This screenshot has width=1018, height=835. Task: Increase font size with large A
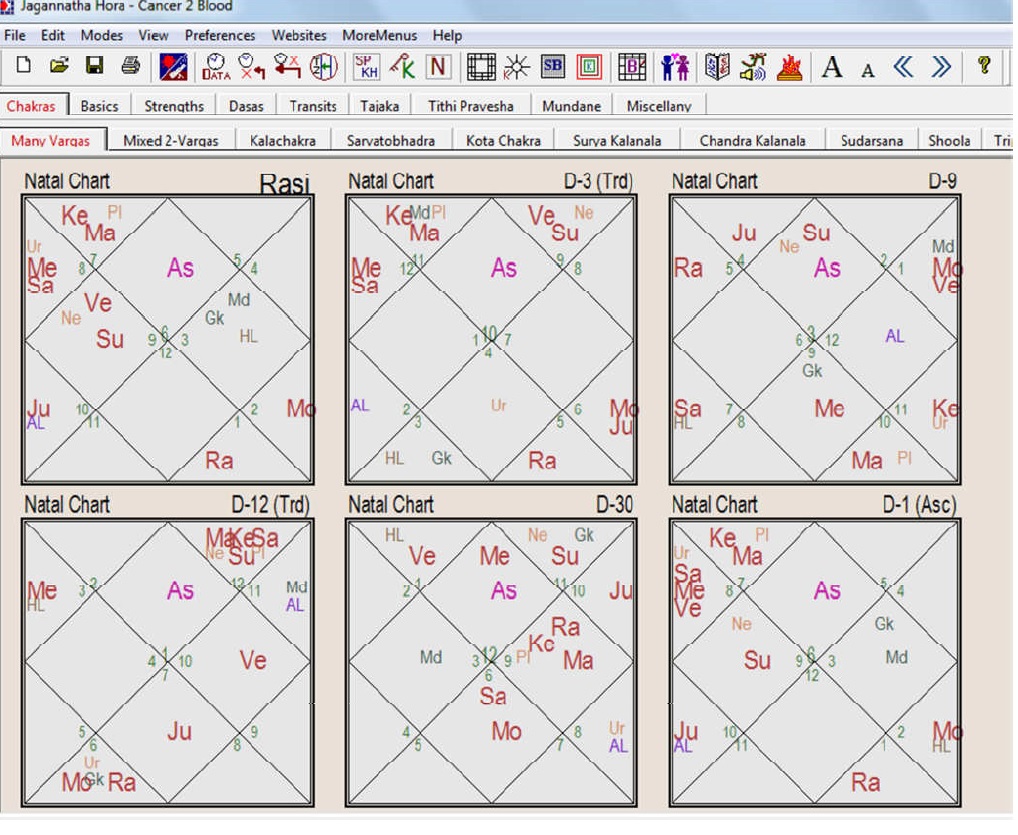(x=831, y=67)
